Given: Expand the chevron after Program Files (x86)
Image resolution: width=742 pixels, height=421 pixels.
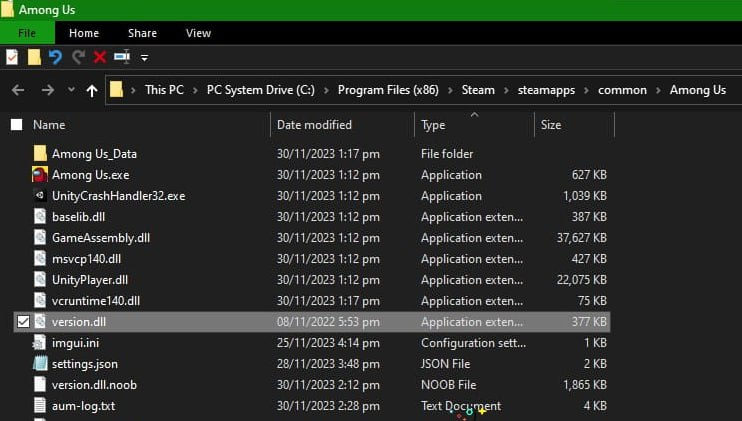Looking at the screenshot, I should click(450, 90).
